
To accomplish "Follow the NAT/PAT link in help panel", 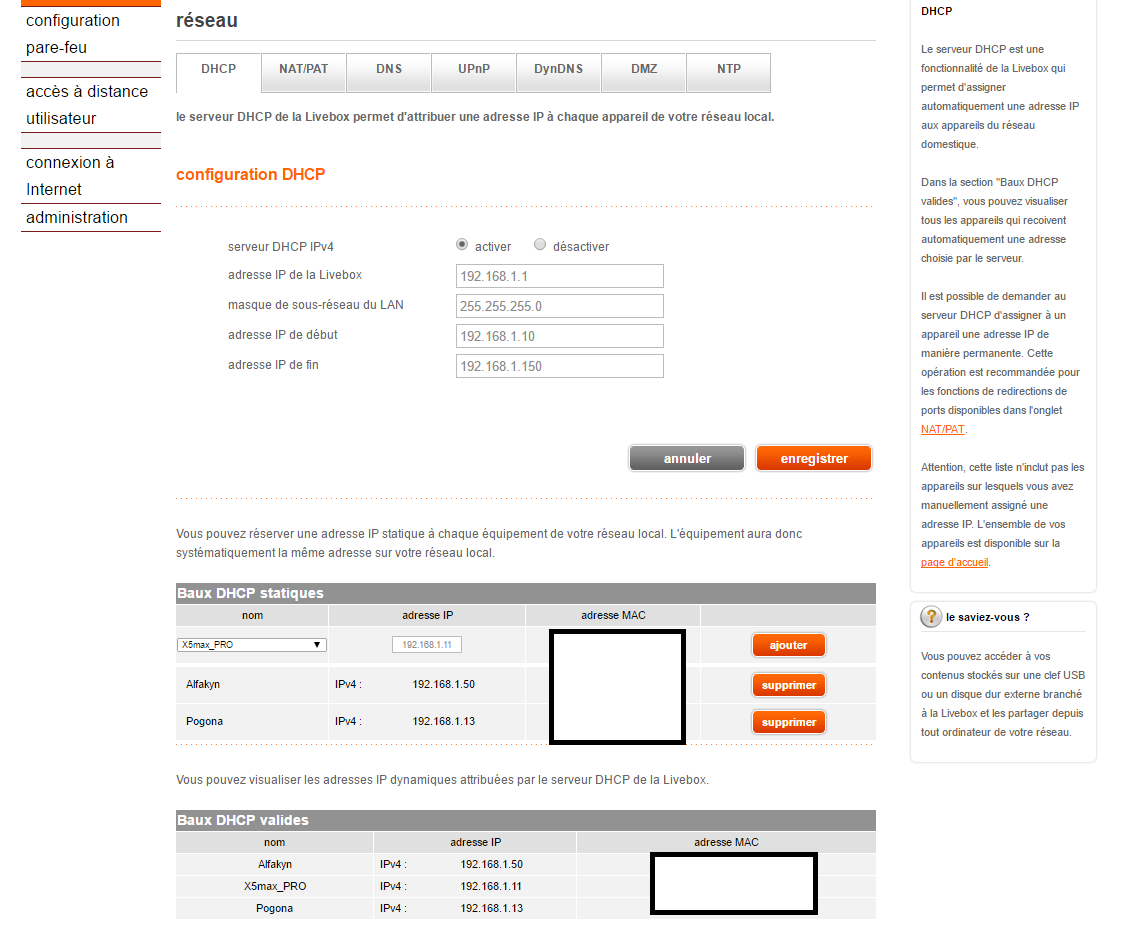I will 942,429.
